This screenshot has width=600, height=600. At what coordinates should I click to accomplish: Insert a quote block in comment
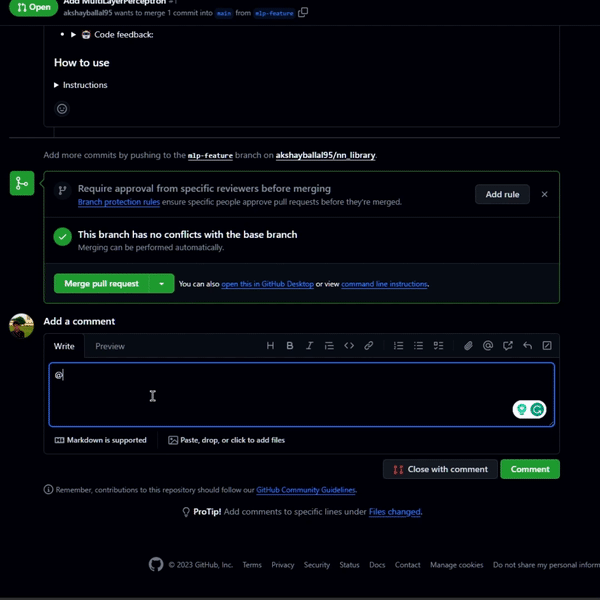tap(329, 346)
